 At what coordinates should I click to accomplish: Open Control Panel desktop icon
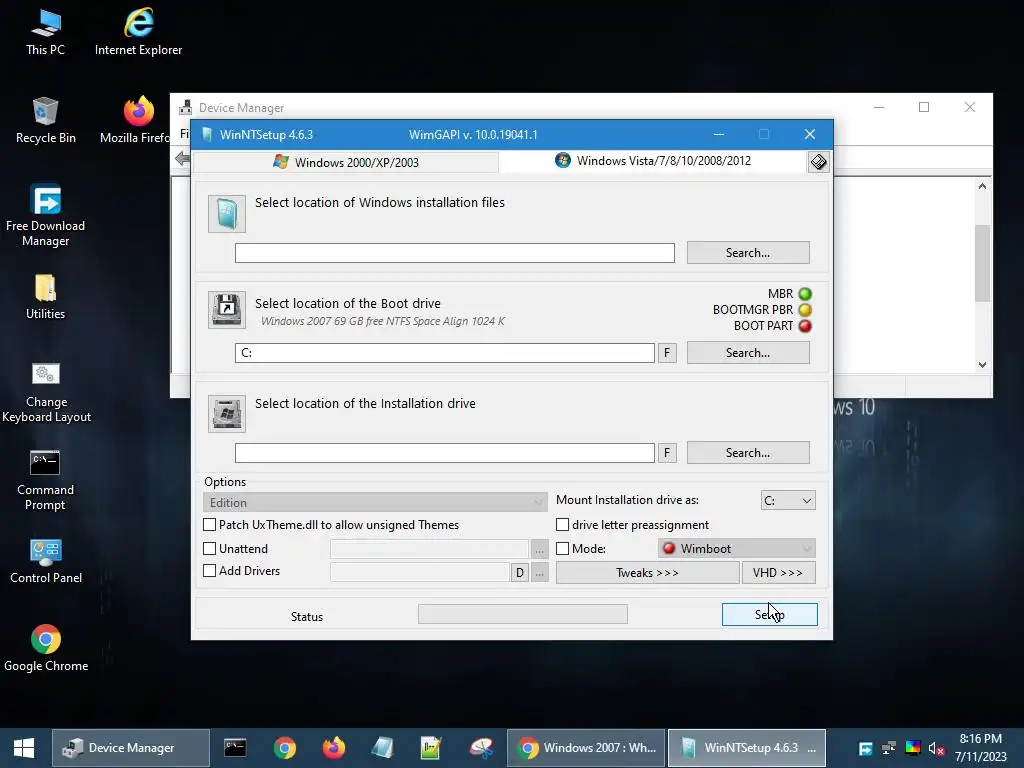46,561
